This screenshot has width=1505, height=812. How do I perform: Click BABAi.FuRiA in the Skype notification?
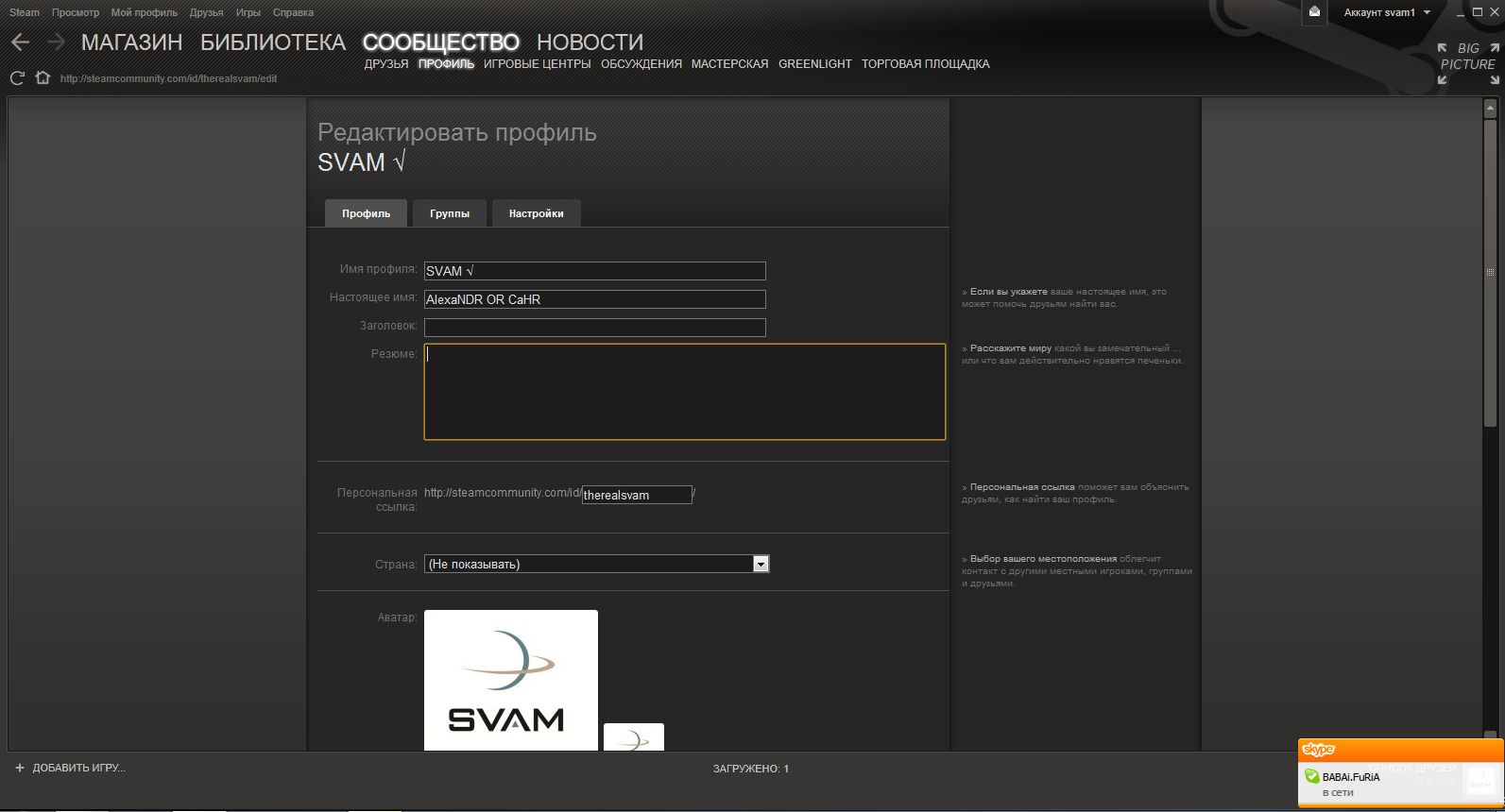pyautogui.click(x=1351, y=777)
